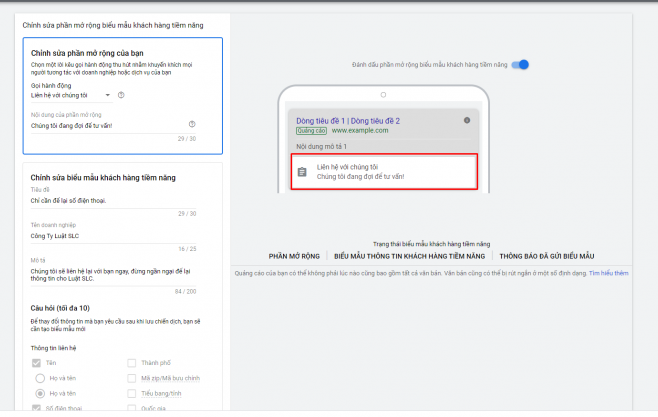
Task: Click the description field about Luật SLC
Action: (x=113, y=275)
